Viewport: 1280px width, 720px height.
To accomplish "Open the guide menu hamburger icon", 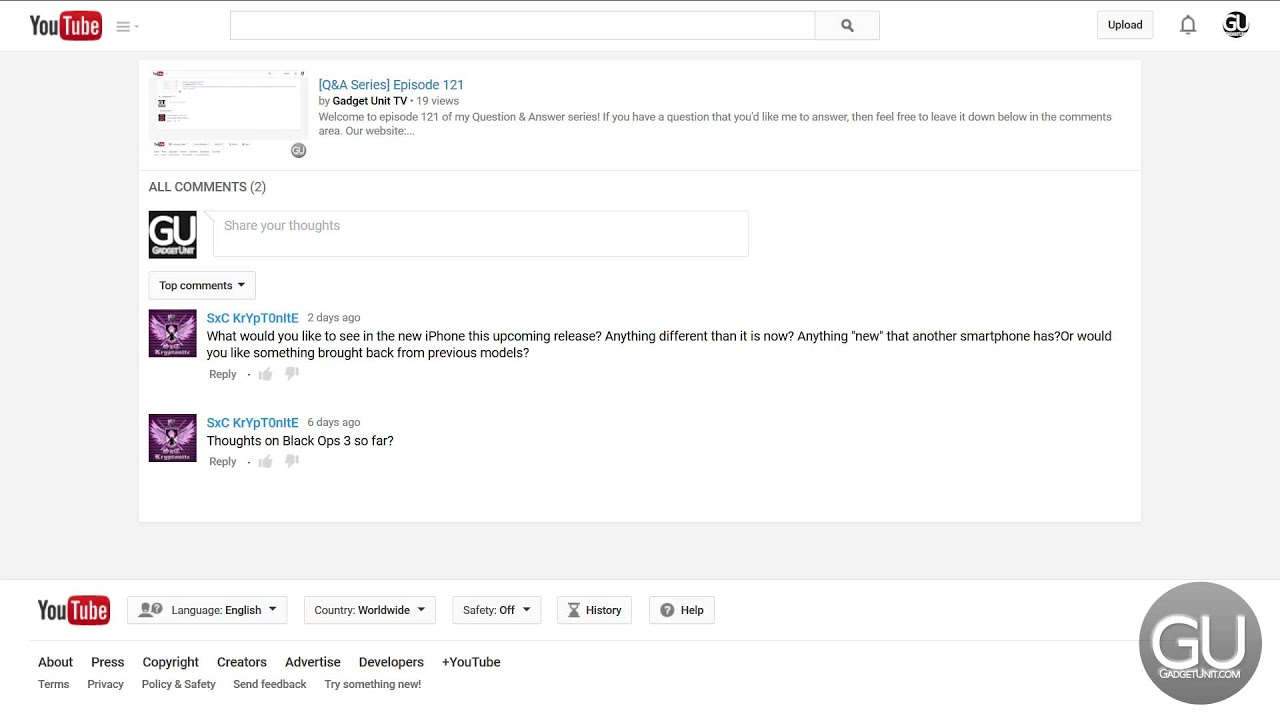I will [x=123, y=27].
